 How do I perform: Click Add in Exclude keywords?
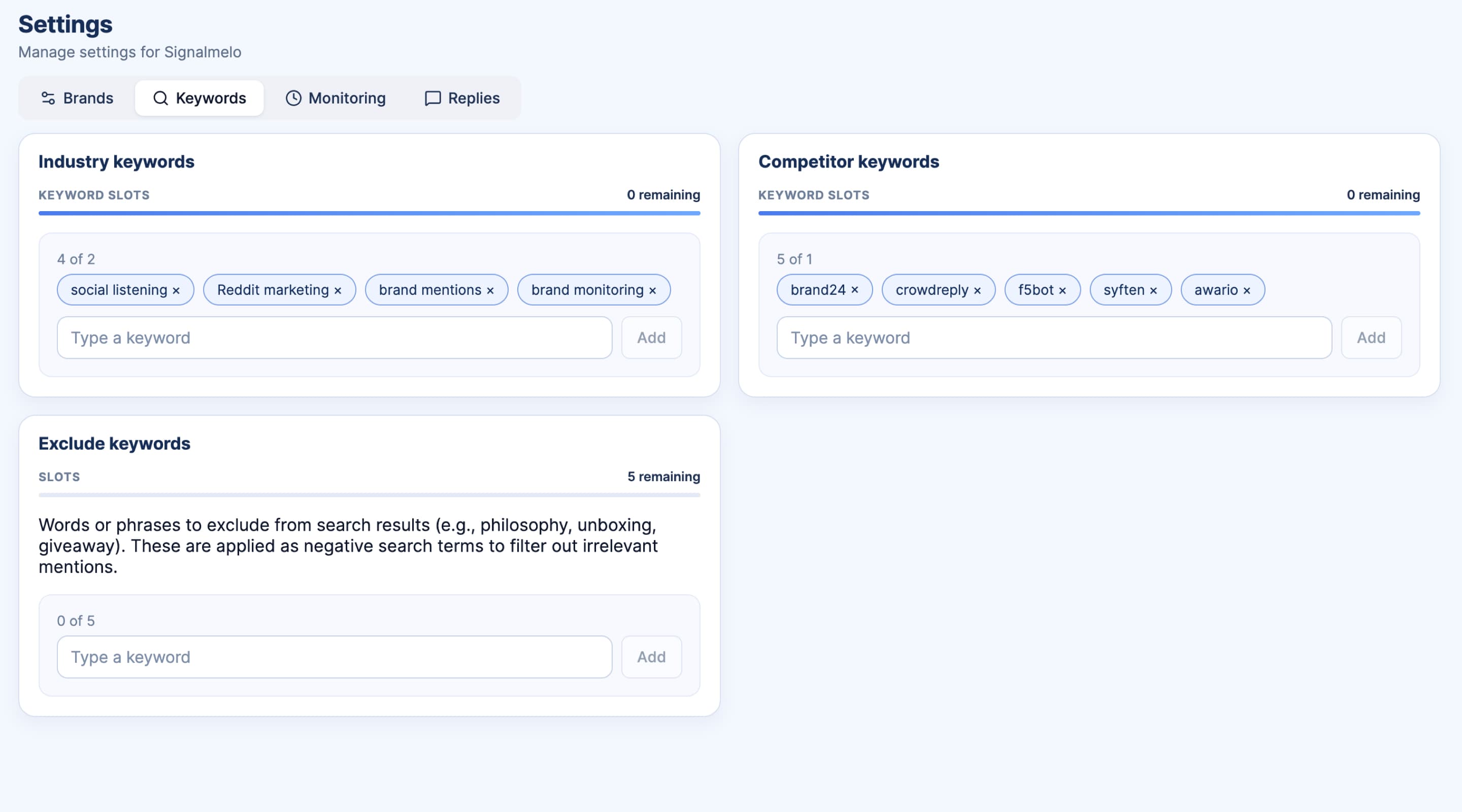coord(651,657)
